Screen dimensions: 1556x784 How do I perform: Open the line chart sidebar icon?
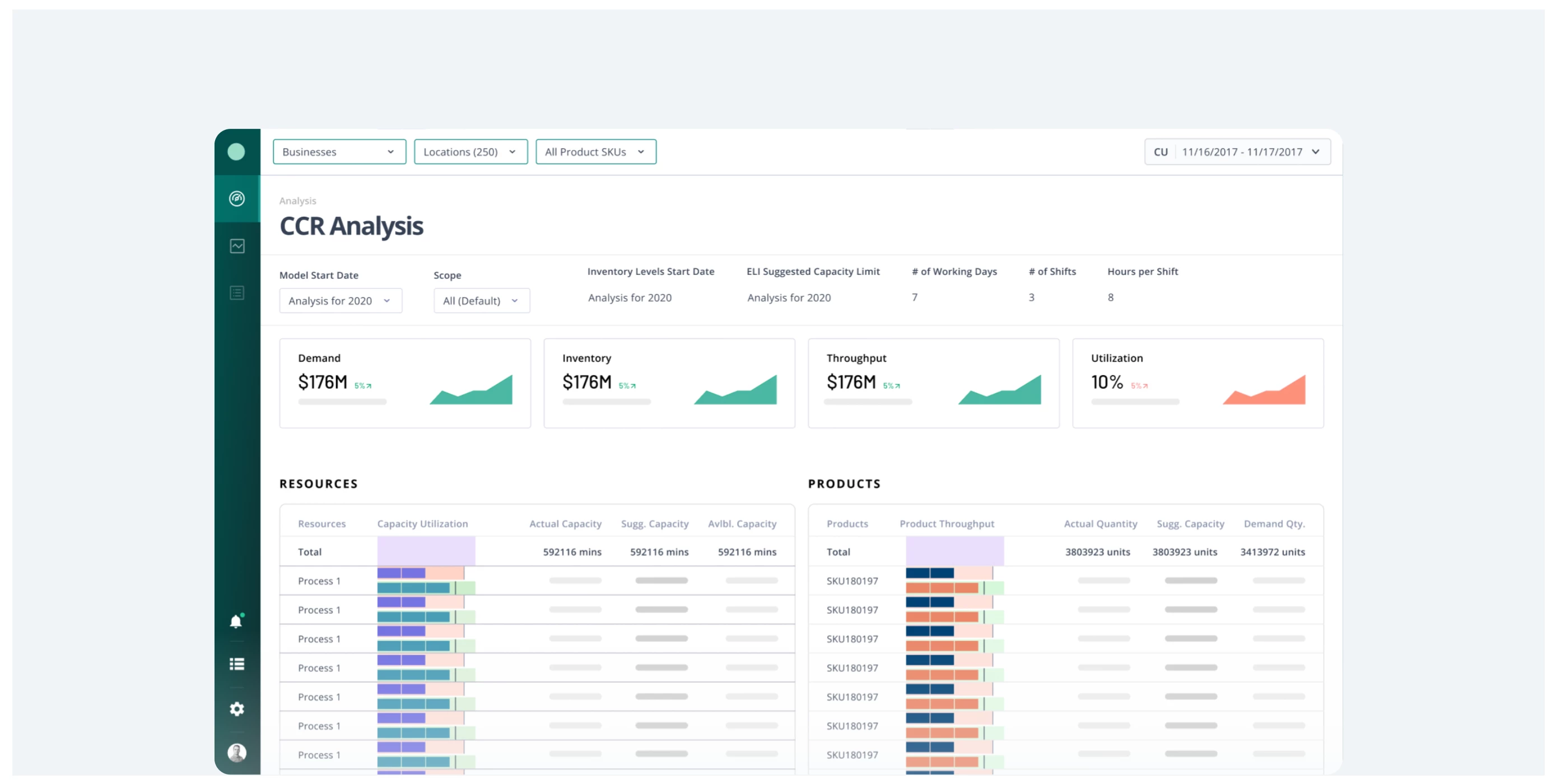237,246
